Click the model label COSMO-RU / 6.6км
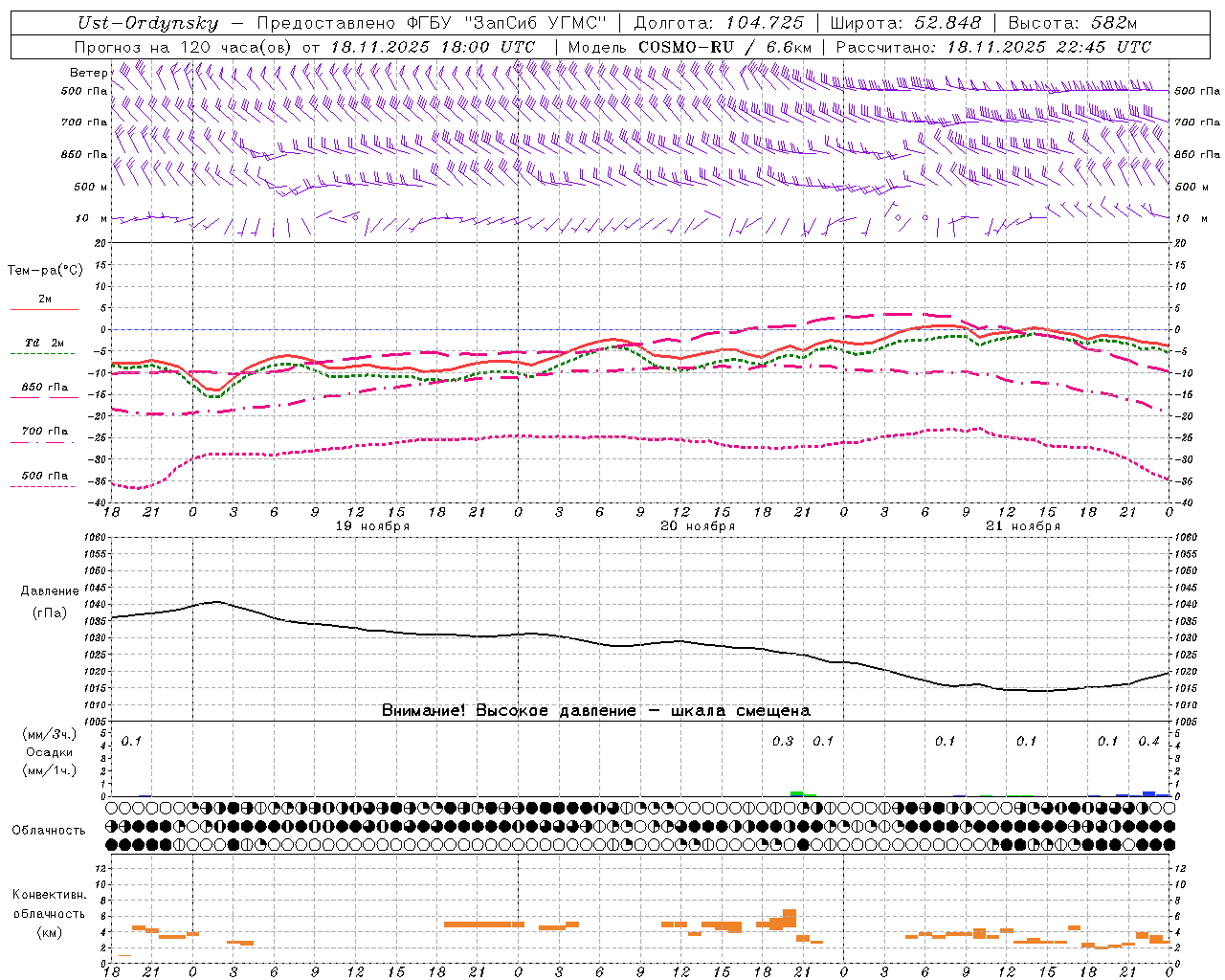The image size is (1225, 980). coord(725,47)
